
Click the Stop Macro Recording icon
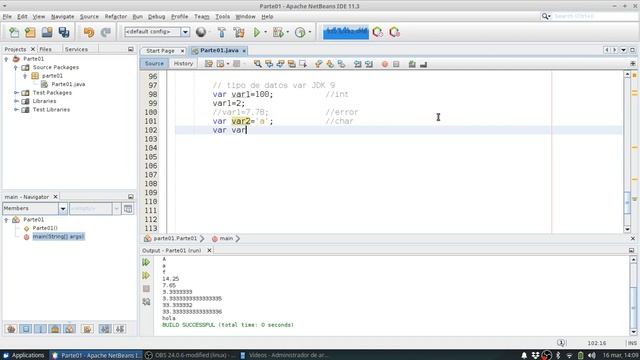pos(396,64)
